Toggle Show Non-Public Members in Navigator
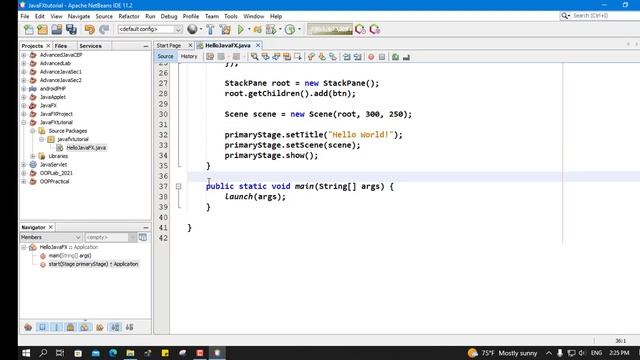Image resolution: width=640 pixels, height=360 pixels. click(70, 327)
